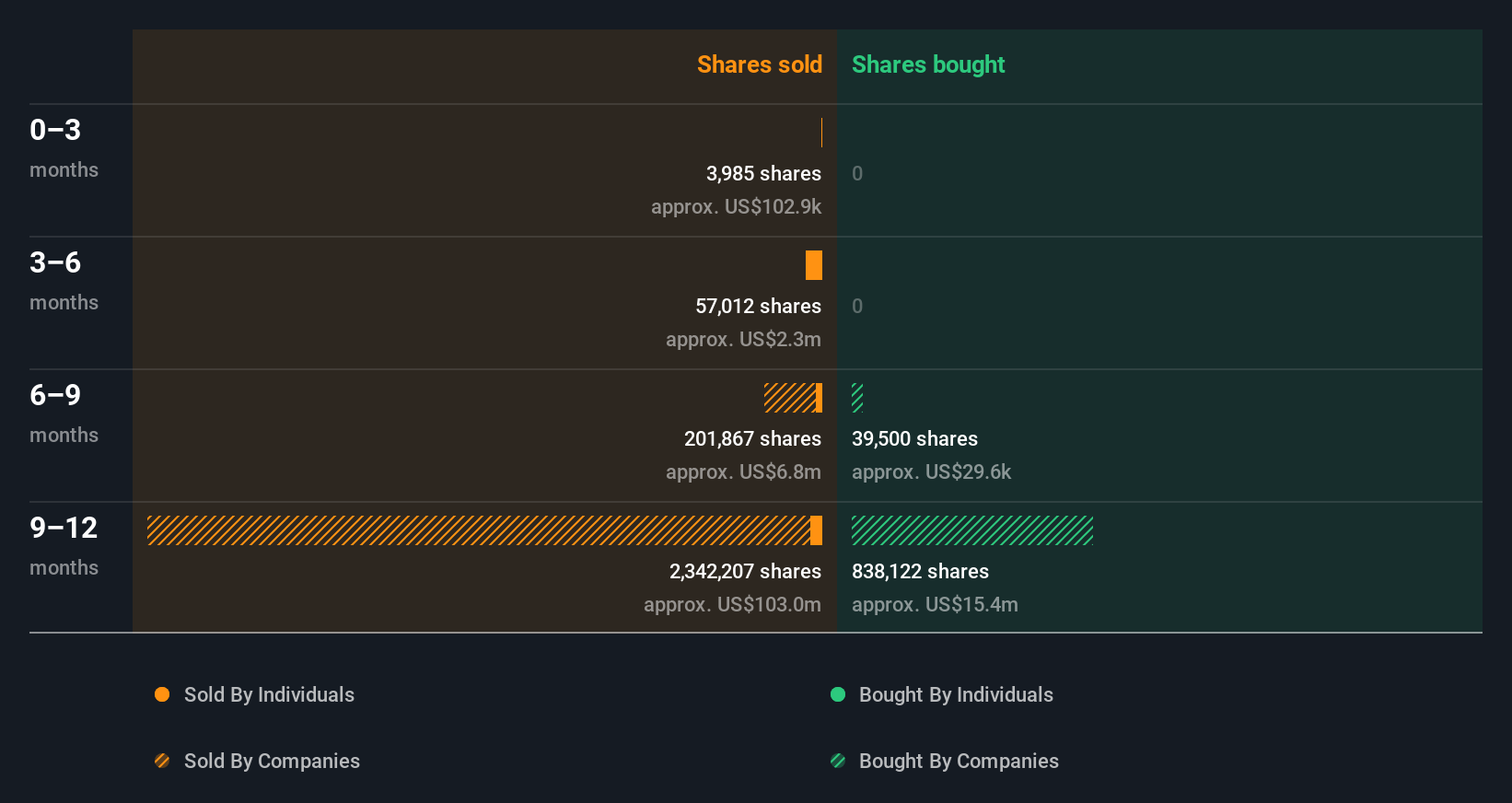Click the approx. US$102.9k value
Screen dimensions: 1512x803
click(736, 206)
